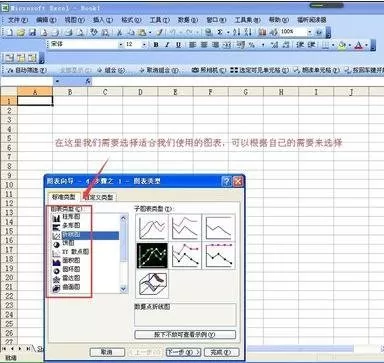Open the 格式 menu
Viewport: 384px width, 363px height.
coord(131,20)
